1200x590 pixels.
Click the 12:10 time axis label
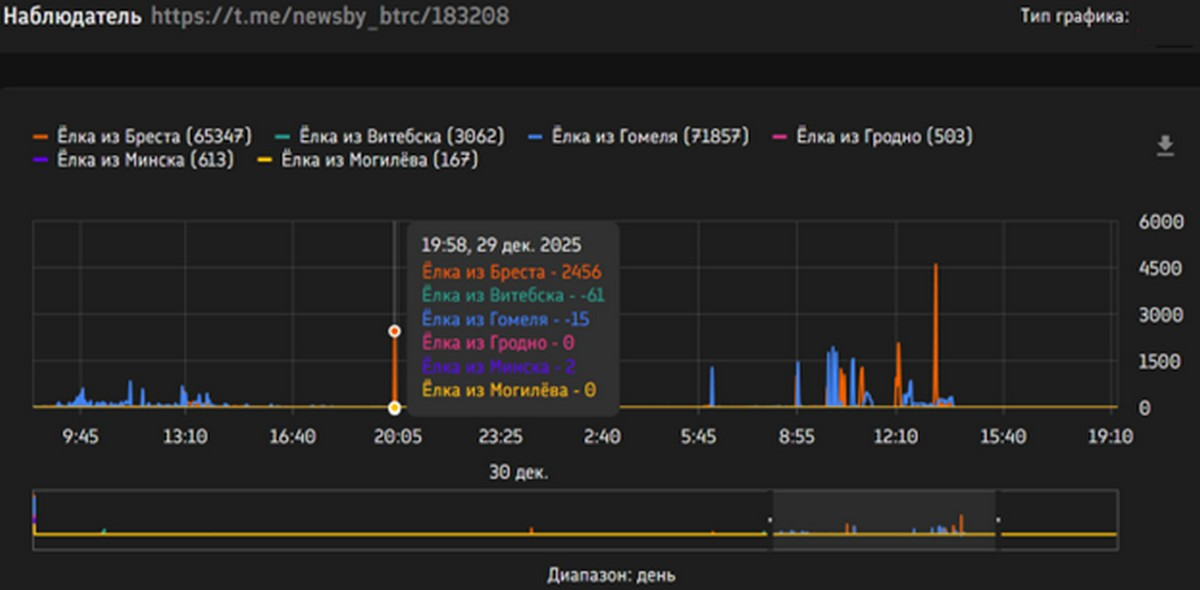[895, 436]
